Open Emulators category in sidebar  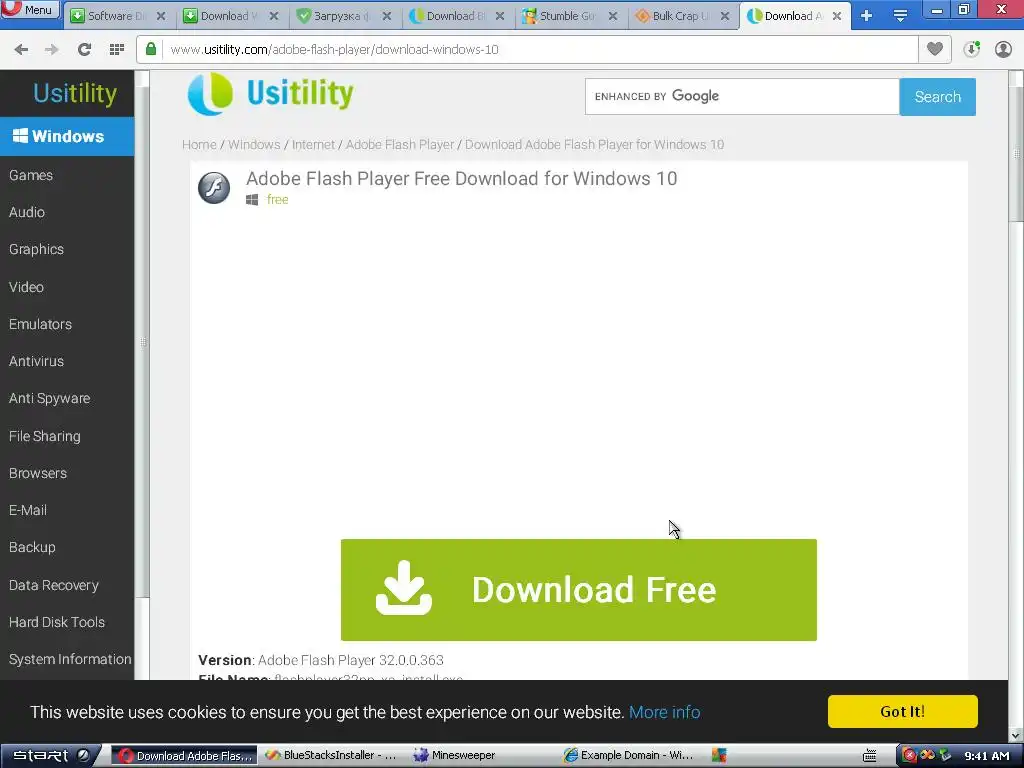tap(40, 324)
